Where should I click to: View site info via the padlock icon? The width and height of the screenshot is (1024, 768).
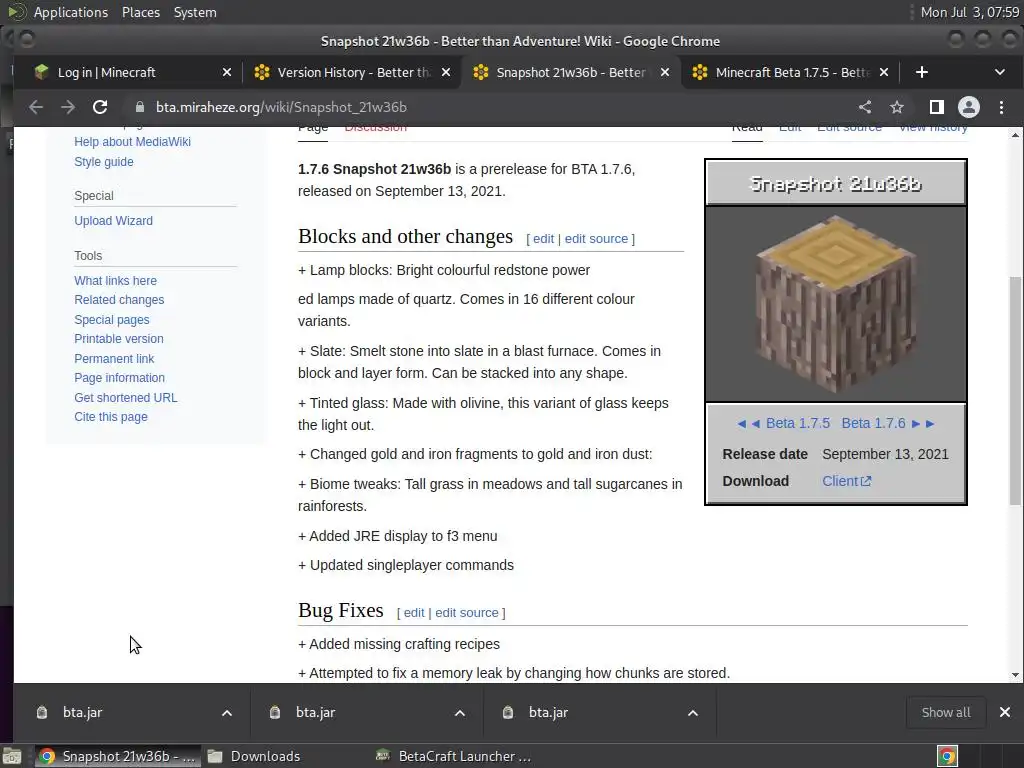pos(140,107)
